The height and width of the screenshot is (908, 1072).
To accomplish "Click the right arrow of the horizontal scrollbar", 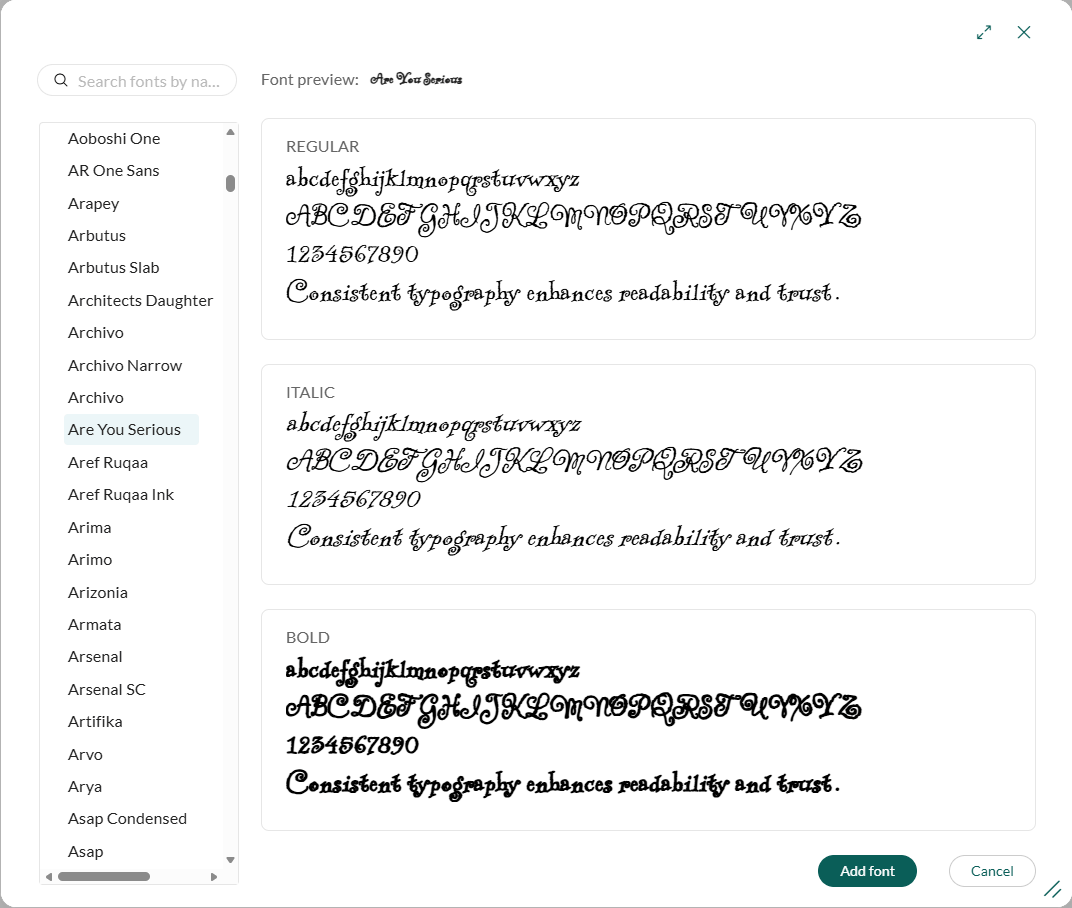I will click(x=214, y=877).
